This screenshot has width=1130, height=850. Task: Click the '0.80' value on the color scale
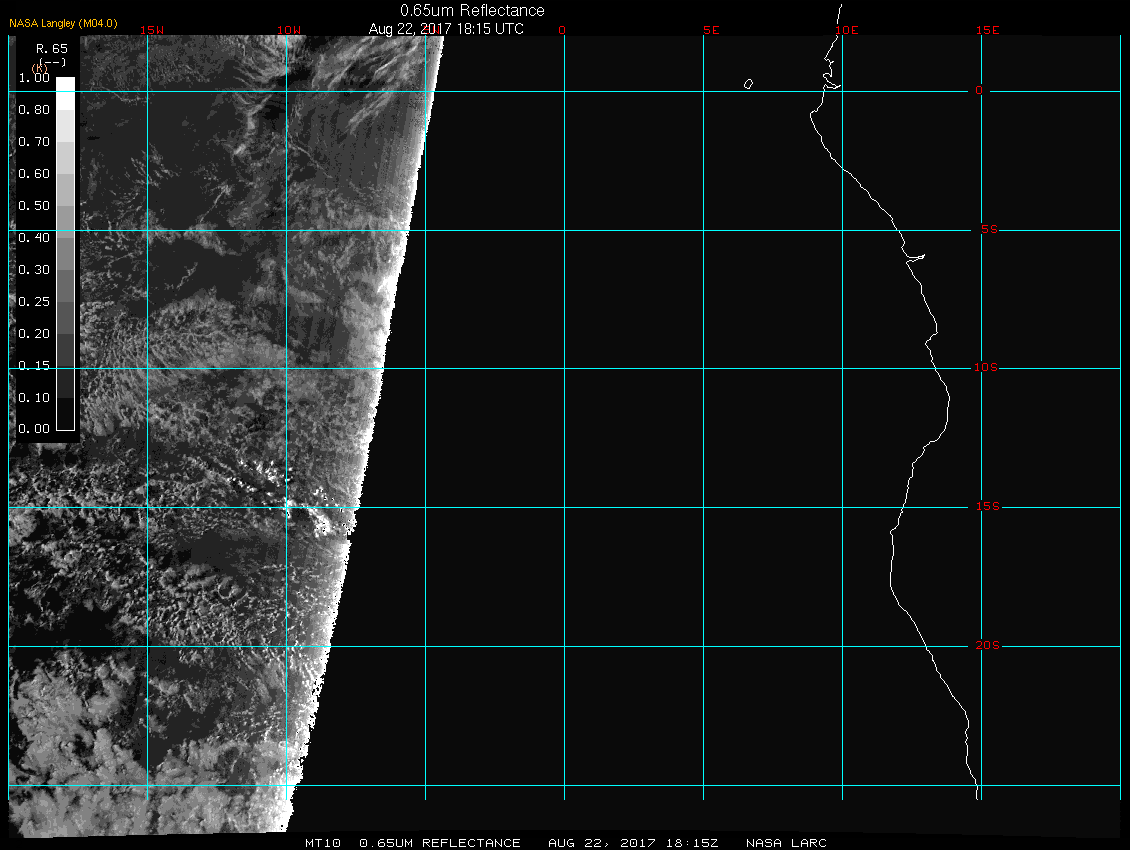coord(34,110)
